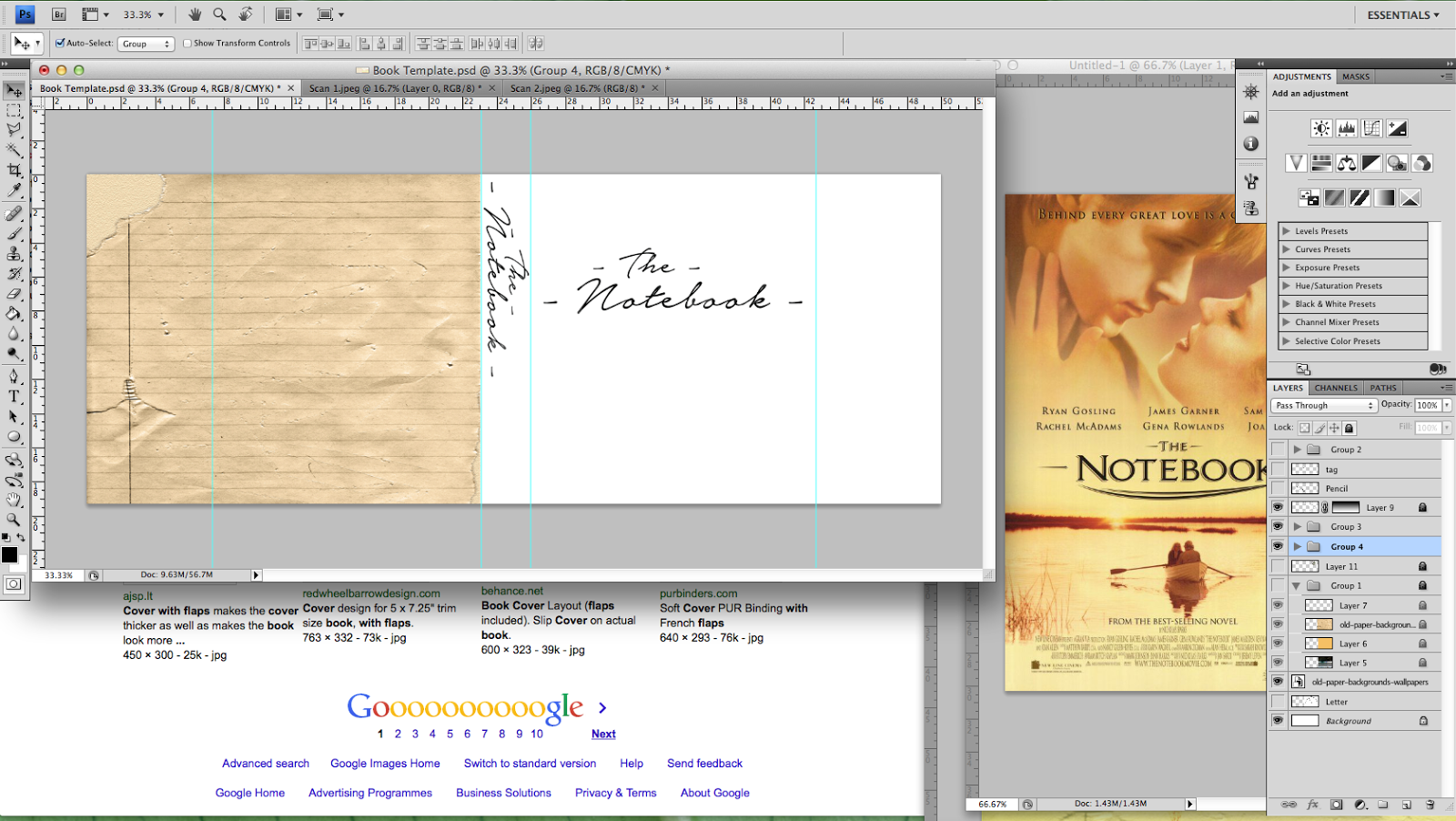Launch Bridge with the Br icon

[x=59, y=15]
